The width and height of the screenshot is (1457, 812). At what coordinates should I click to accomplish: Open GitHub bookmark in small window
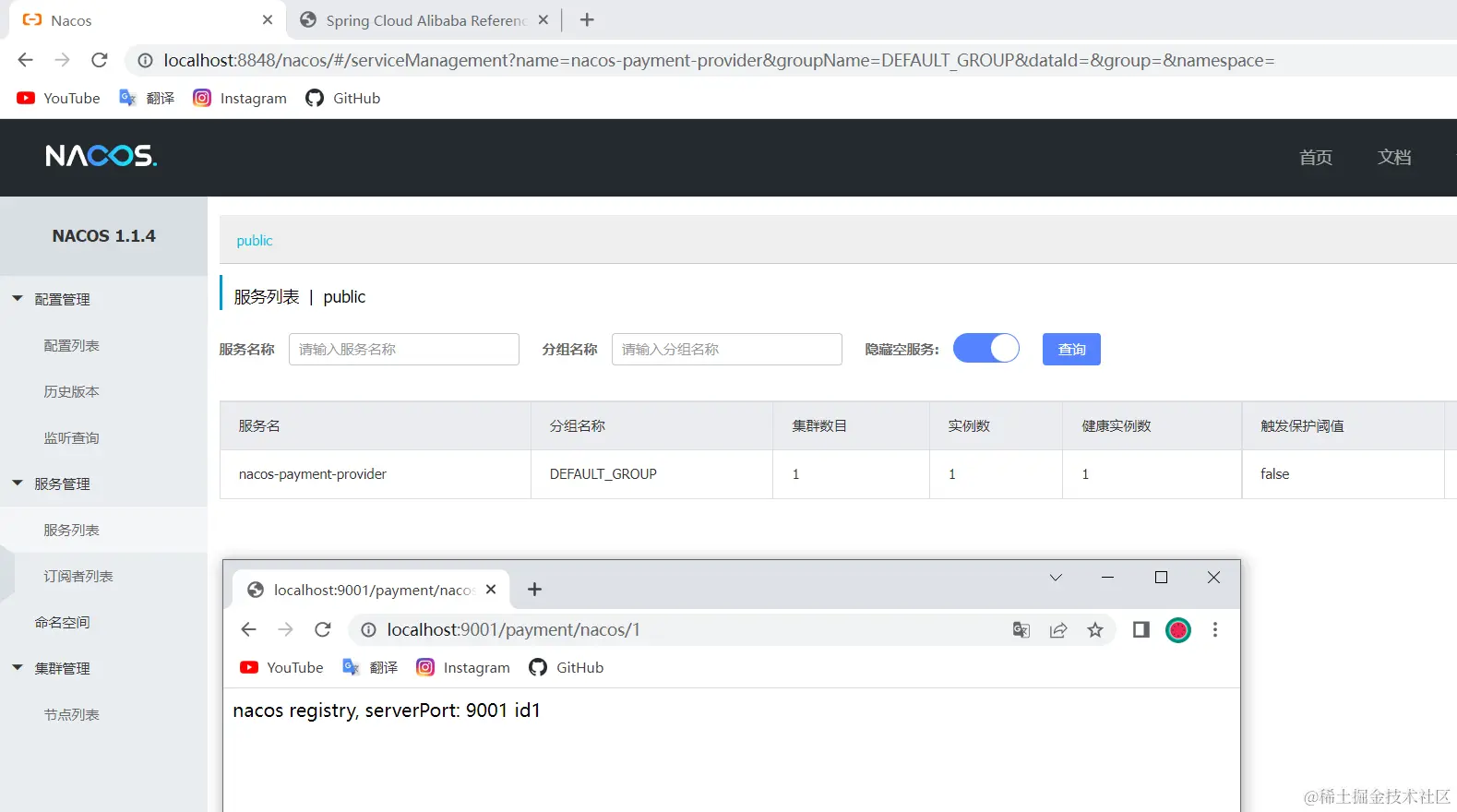tap(567, 667)
